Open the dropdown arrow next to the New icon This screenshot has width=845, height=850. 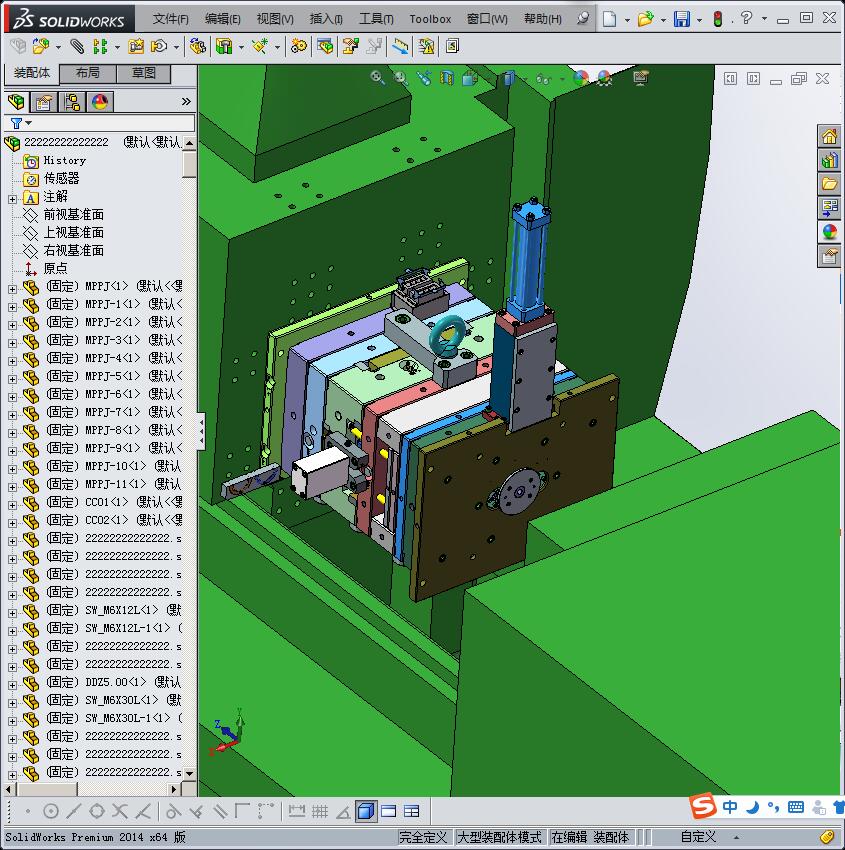point(627,20)
